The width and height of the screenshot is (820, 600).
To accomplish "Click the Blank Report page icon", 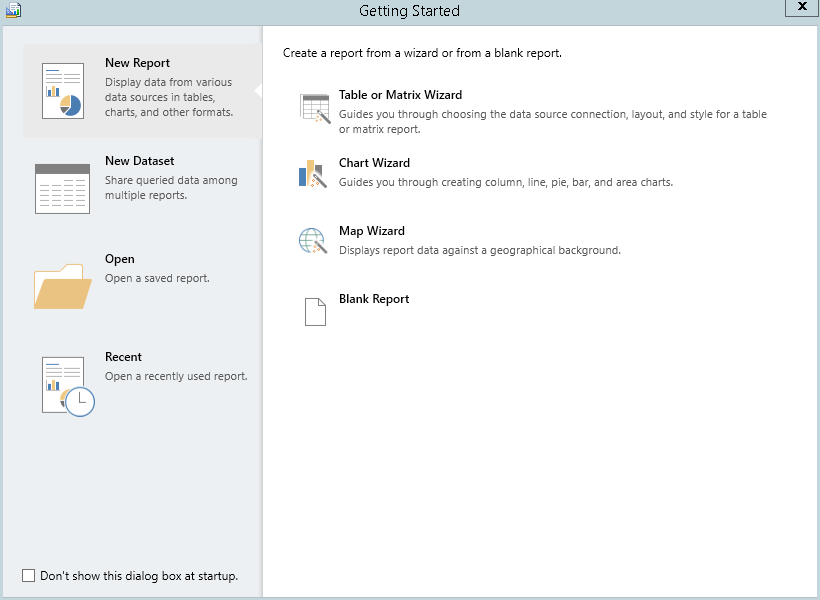I will [315, 311].
